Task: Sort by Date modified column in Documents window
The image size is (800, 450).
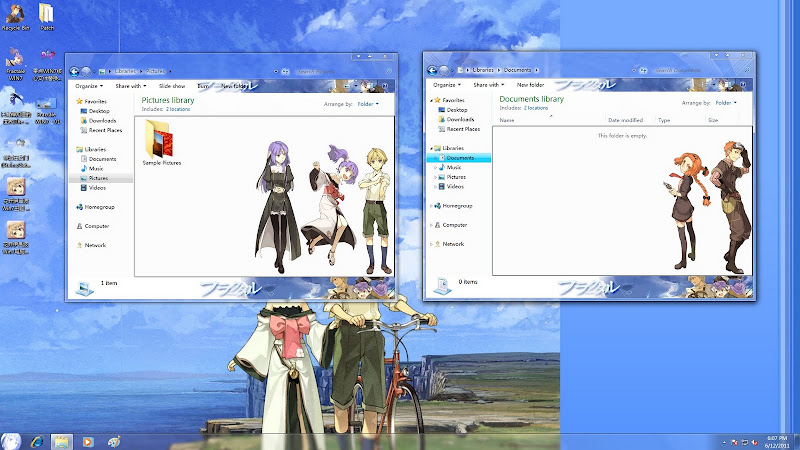Action: (630, 120)
